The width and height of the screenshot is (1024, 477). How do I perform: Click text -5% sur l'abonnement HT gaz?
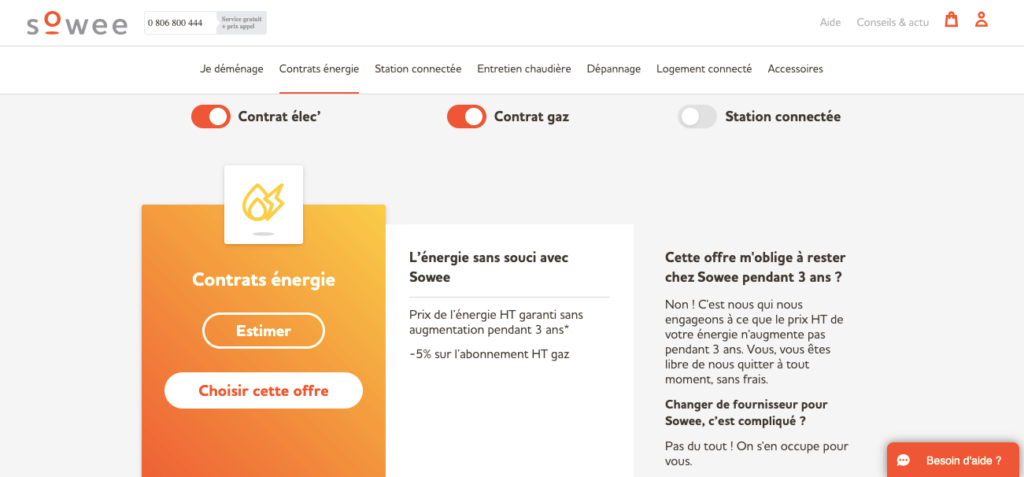tap(489, 354)
